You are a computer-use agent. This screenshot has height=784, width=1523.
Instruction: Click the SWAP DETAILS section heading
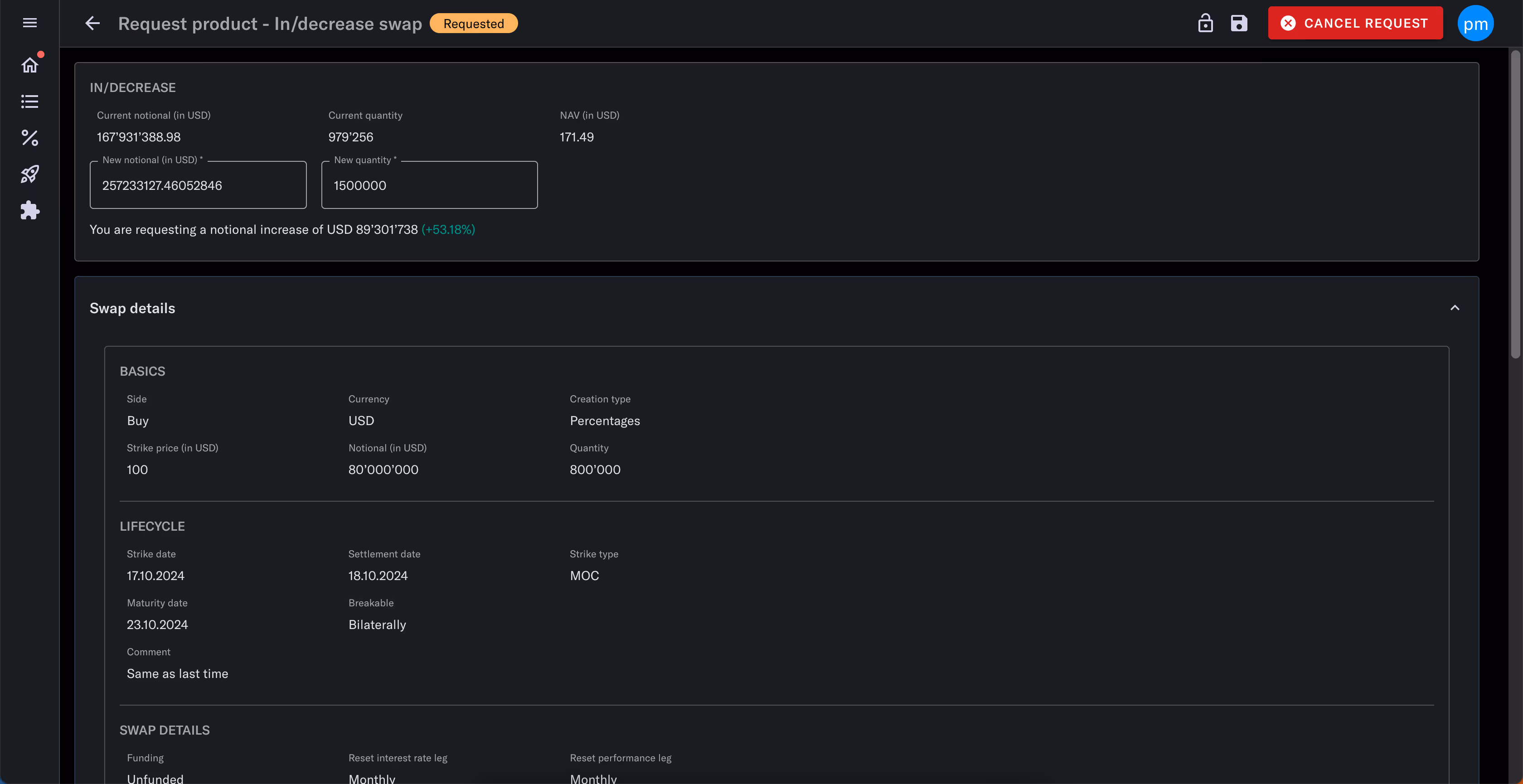[165, 730]
